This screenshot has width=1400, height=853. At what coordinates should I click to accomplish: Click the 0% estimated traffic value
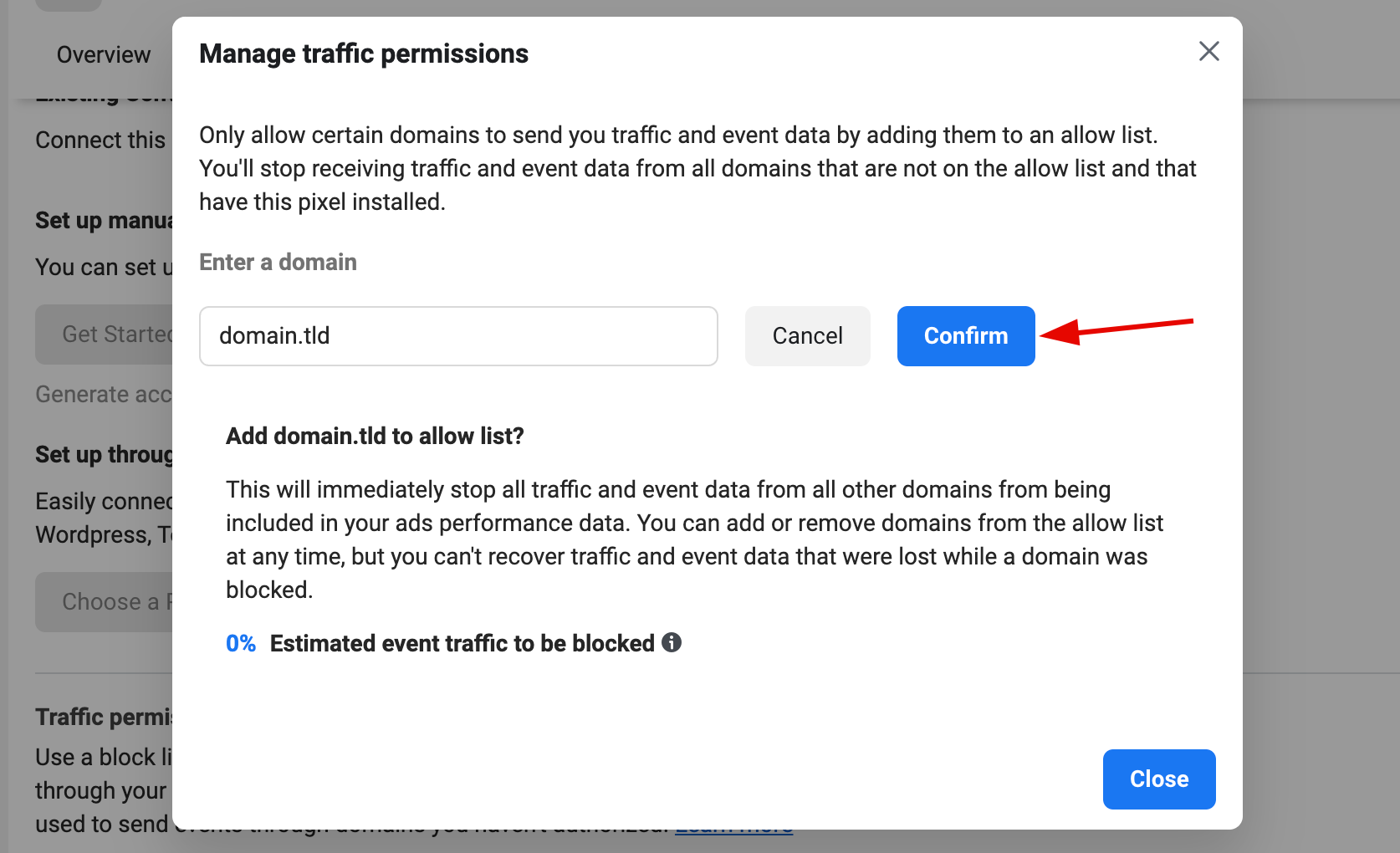(x=241, y=642)
